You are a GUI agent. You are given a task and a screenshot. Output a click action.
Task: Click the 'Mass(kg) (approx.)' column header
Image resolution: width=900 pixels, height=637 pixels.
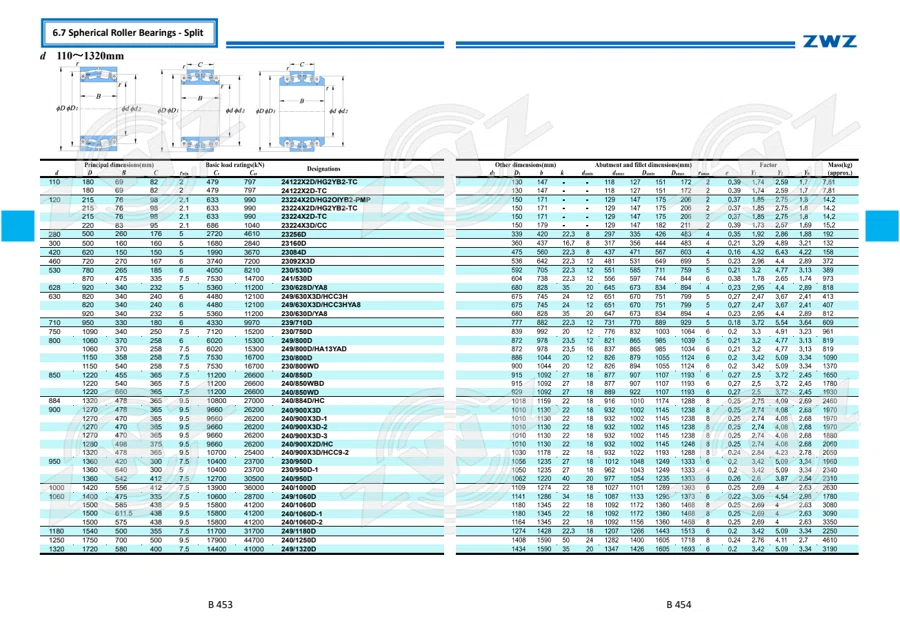coord(840,169)
